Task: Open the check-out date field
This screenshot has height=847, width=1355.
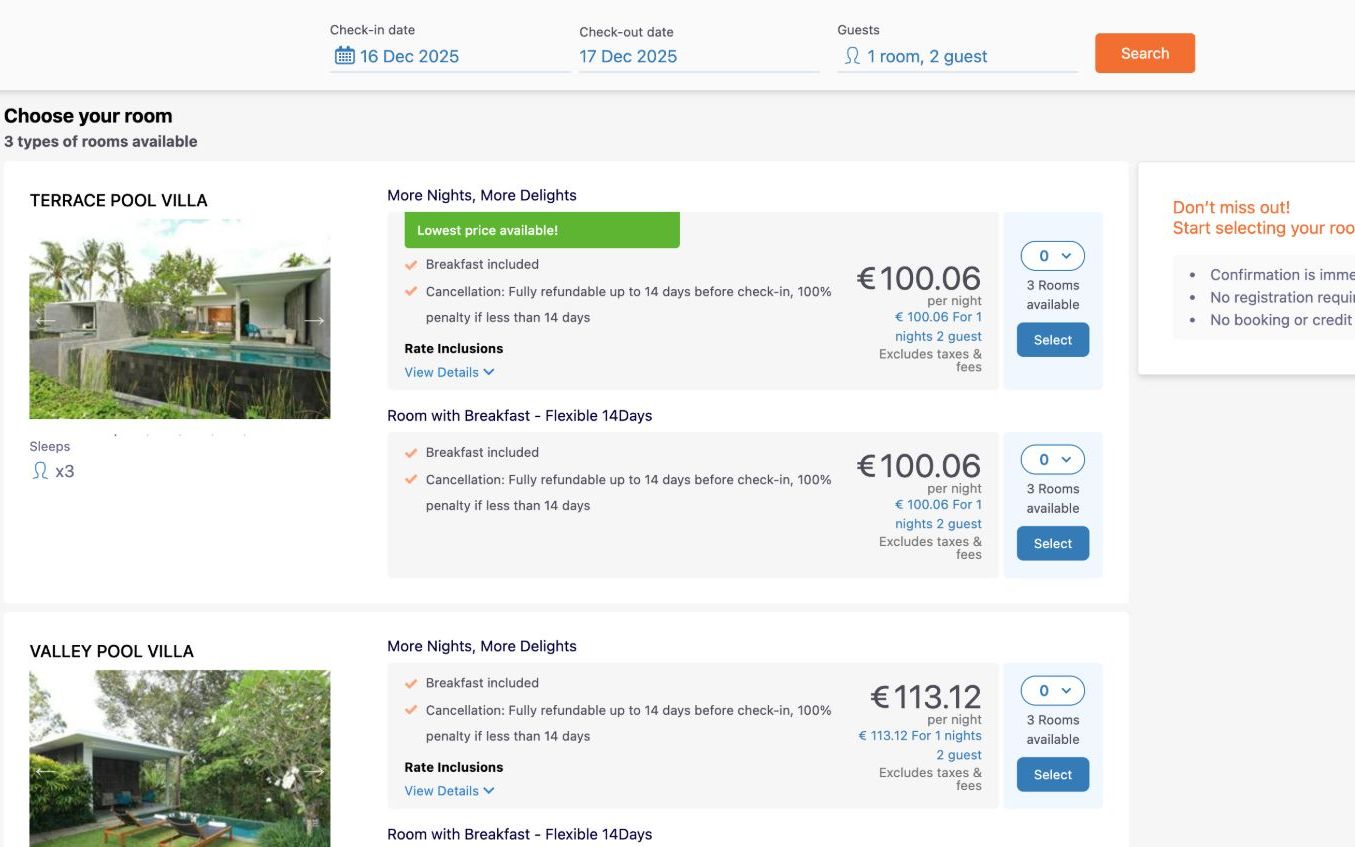Action: (x=697, y=56)
